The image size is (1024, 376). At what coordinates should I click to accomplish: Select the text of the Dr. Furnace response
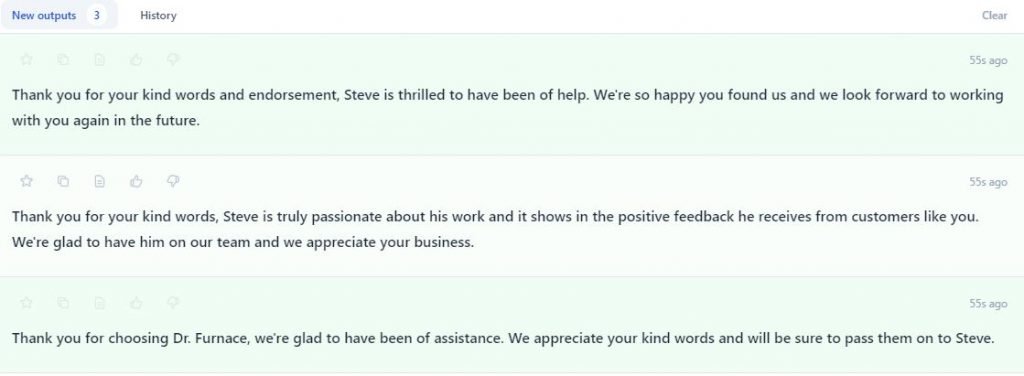(503, 339)
